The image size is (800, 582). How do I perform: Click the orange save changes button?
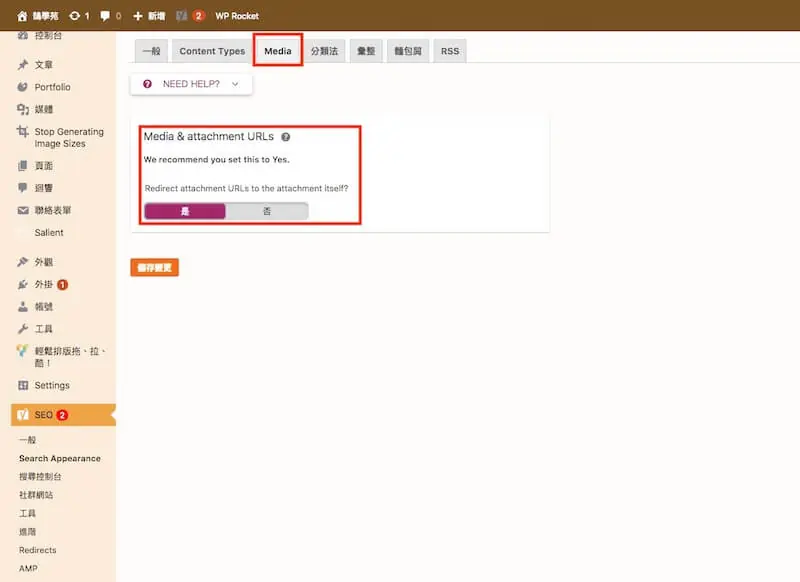coord(155,268)
